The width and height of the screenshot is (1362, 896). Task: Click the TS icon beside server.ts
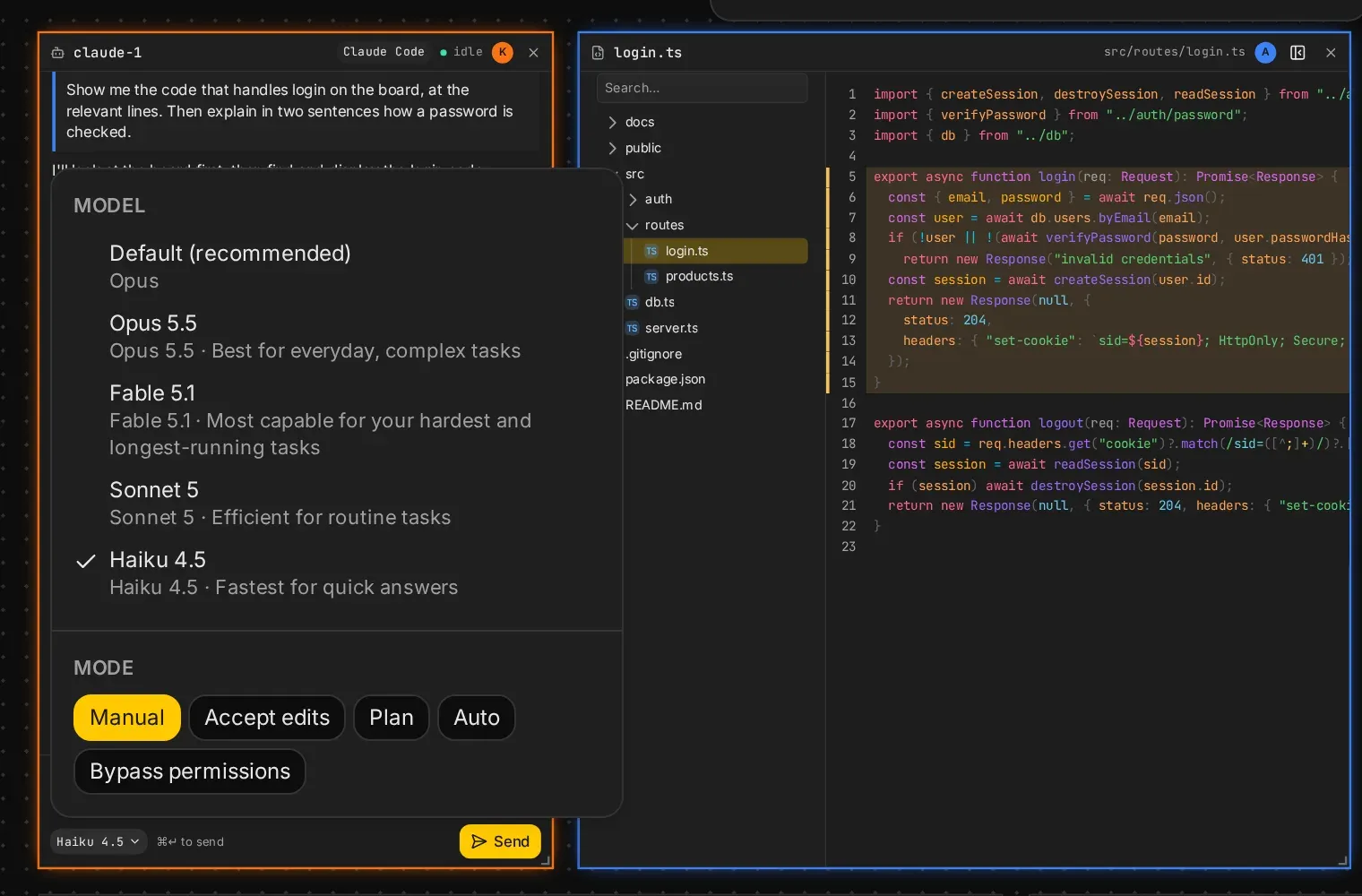click(x=632, y=328)
